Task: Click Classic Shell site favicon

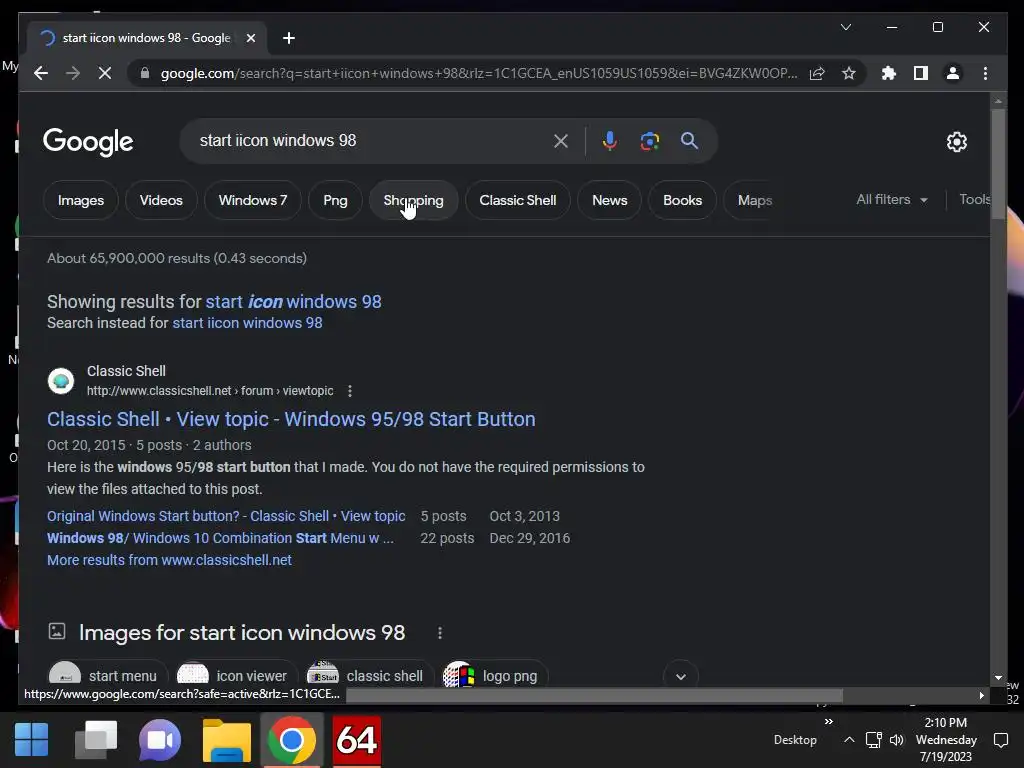Action: (x=61, y=381)
